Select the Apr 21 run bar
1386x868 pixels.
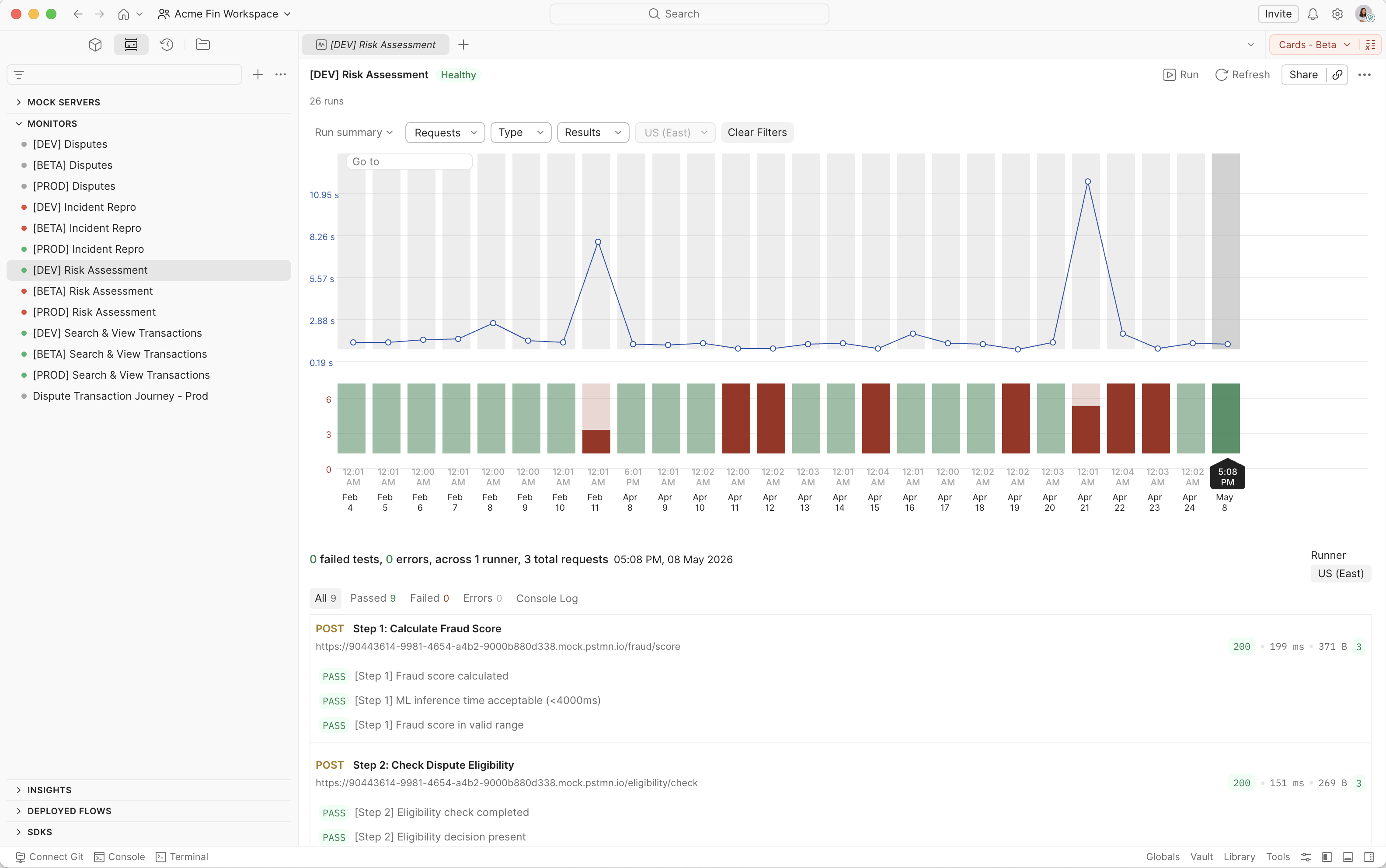[x=1086, y=418]
